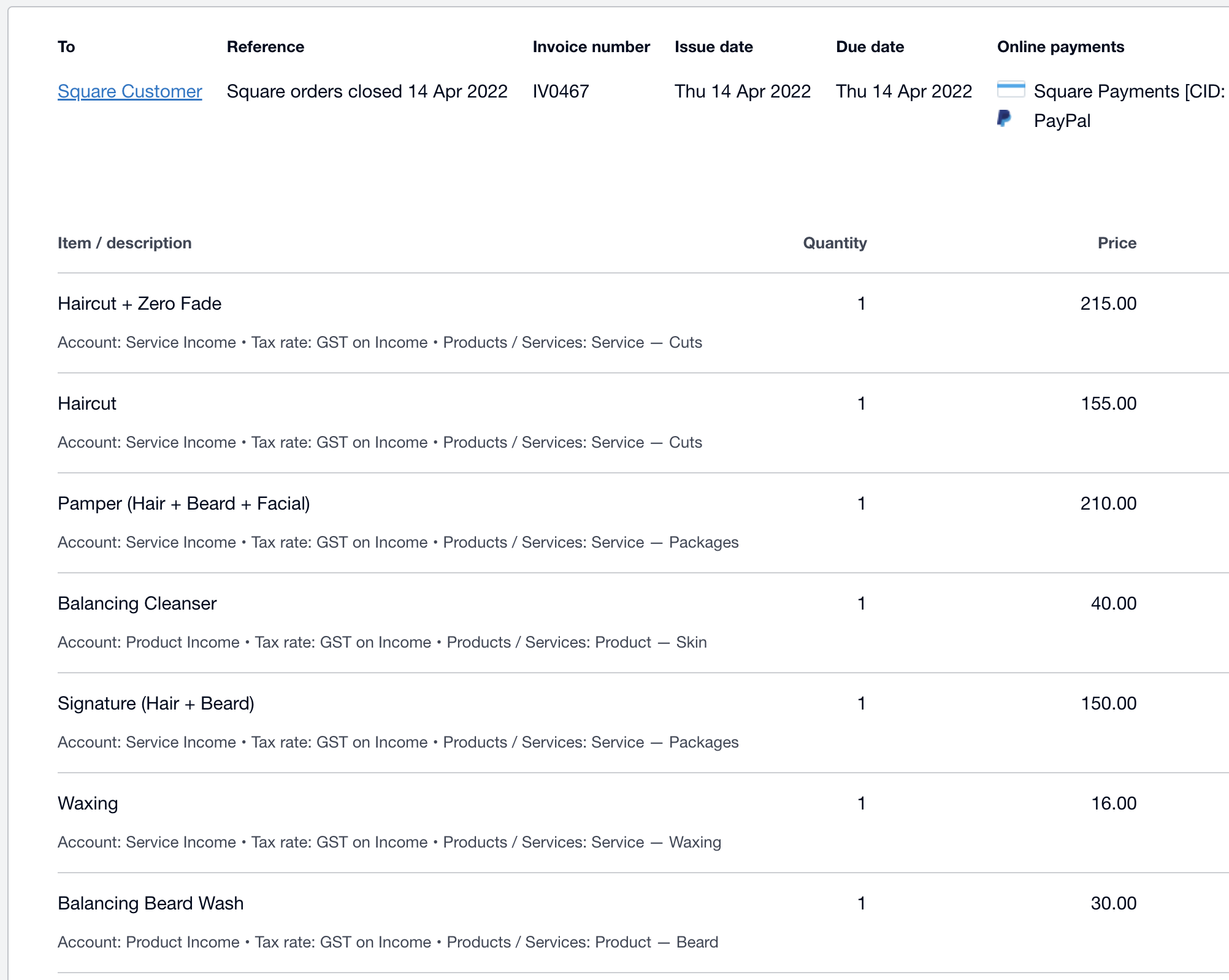Click the Pamper (Hair + Beard + Facial) item
This screenshot has height=980, width=1229.
pos(183,503)
